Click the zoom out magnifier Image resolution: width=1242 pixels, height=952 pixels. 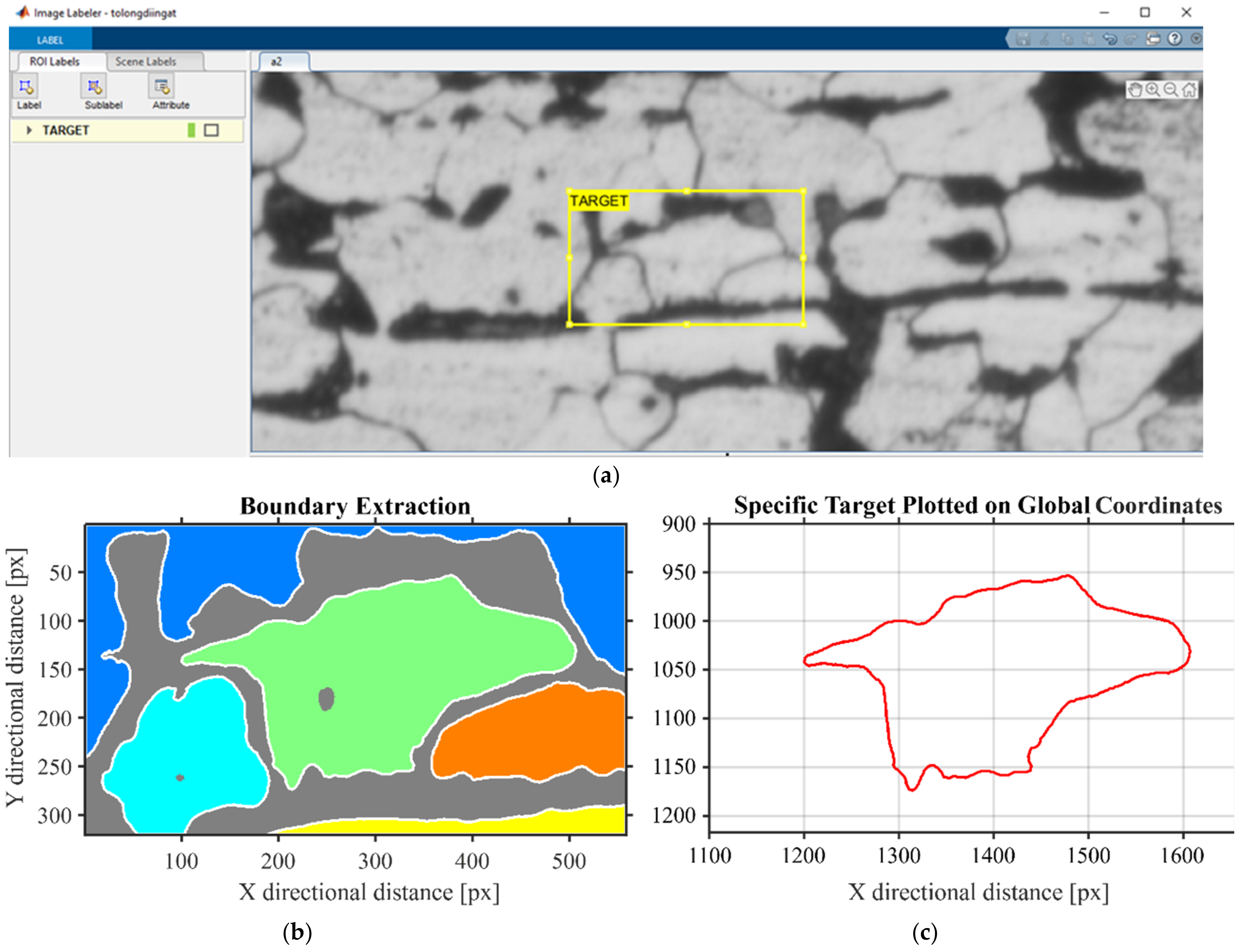coord(1171,90)
